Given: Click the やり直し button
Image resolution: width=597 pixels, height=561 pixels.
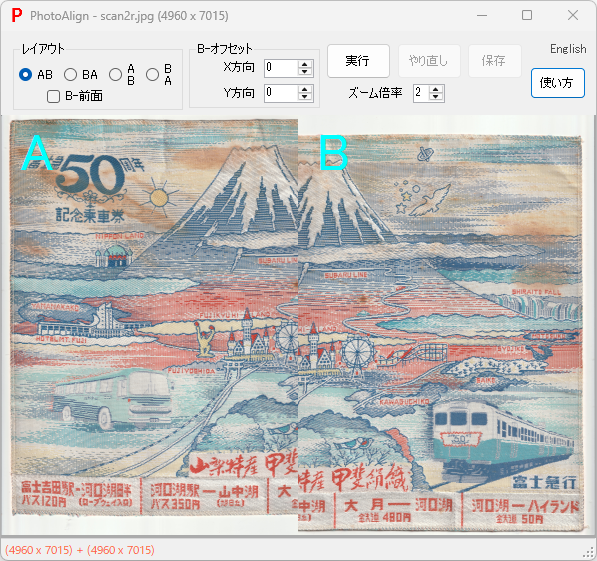Looking at the screenshot, I should [x=429, y=61].
